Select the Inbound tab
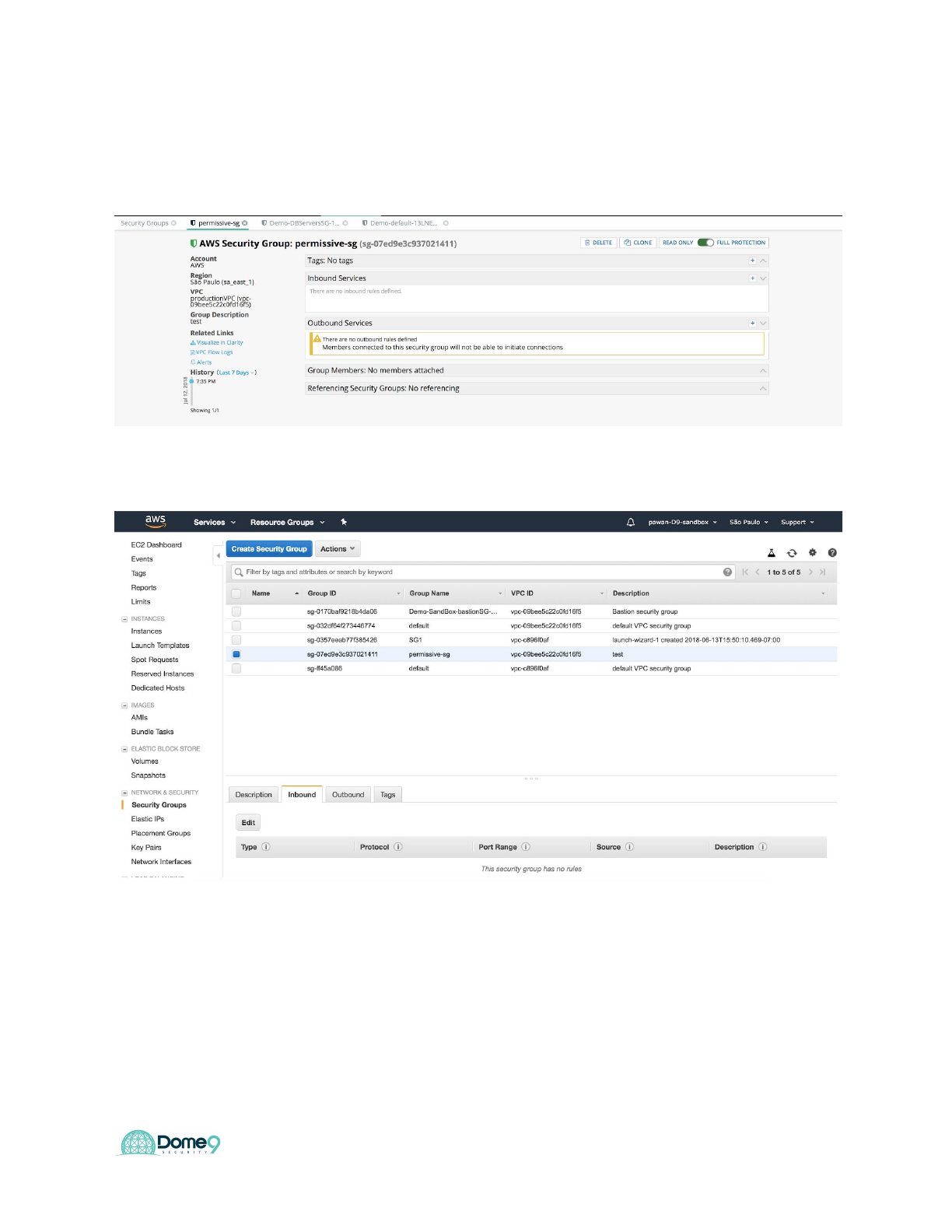 pyautogui.click(x=302, y=795)
